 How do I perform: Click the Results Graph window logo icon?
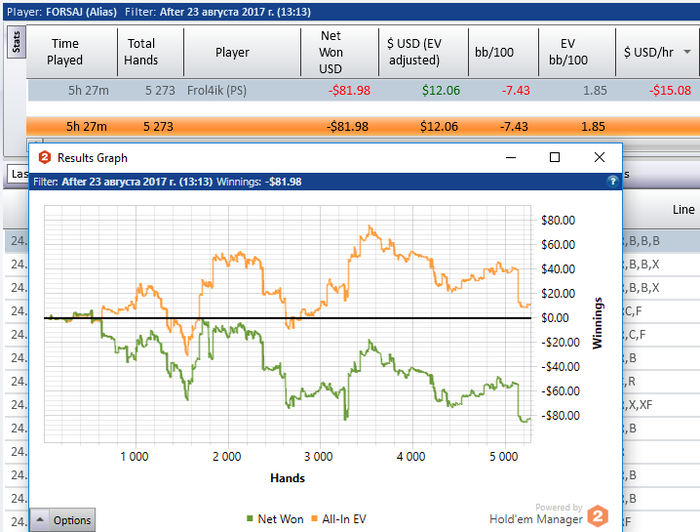45,158
